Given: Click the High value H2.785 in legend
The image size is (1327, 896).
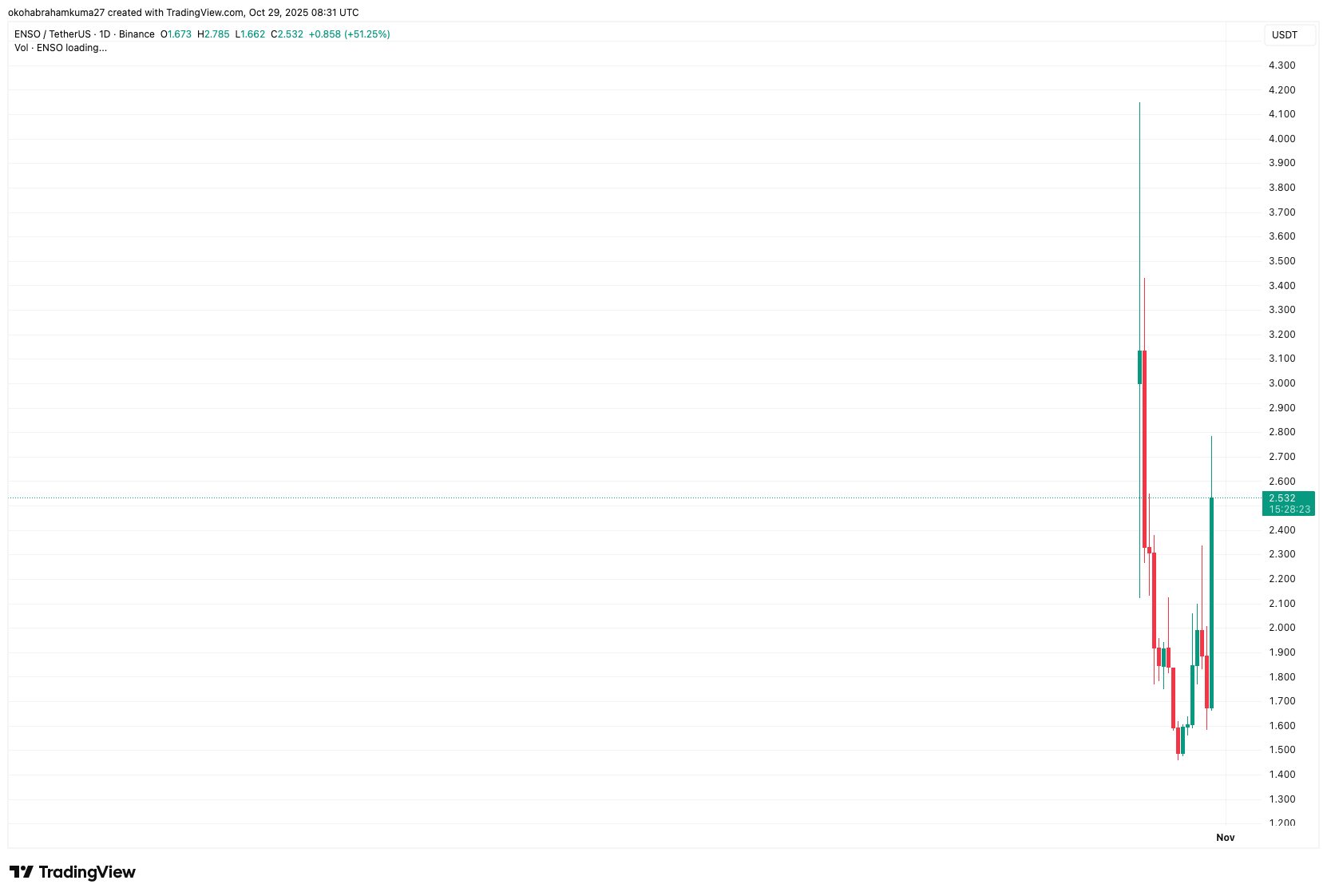Looking at the screenshot, I should (x=213, y=34).
